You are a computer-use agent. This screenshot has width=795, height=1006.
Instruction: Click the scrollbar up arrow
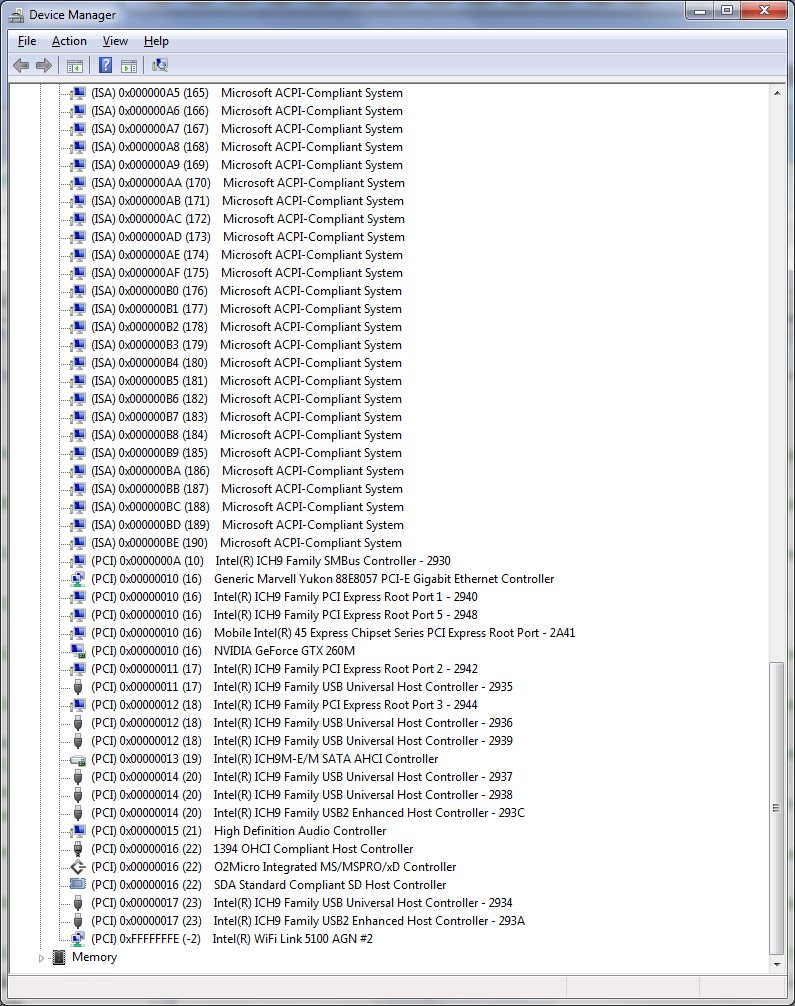point(777,93)
